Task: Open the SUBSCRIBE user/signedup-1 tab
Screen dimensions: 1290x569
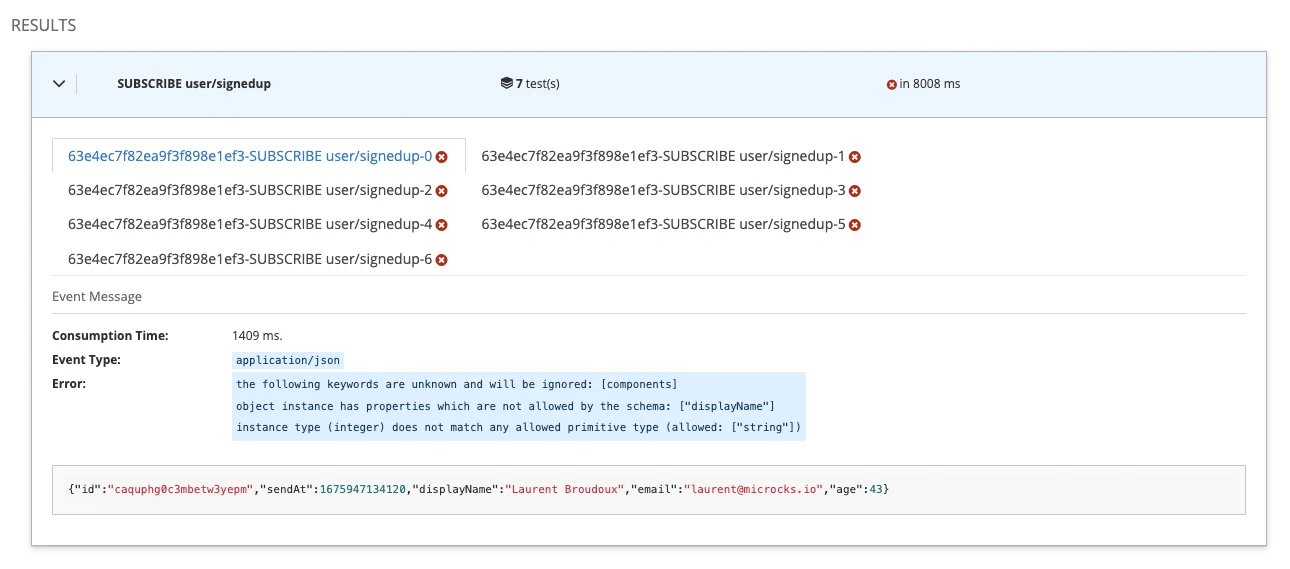Action: click(663, 157)
